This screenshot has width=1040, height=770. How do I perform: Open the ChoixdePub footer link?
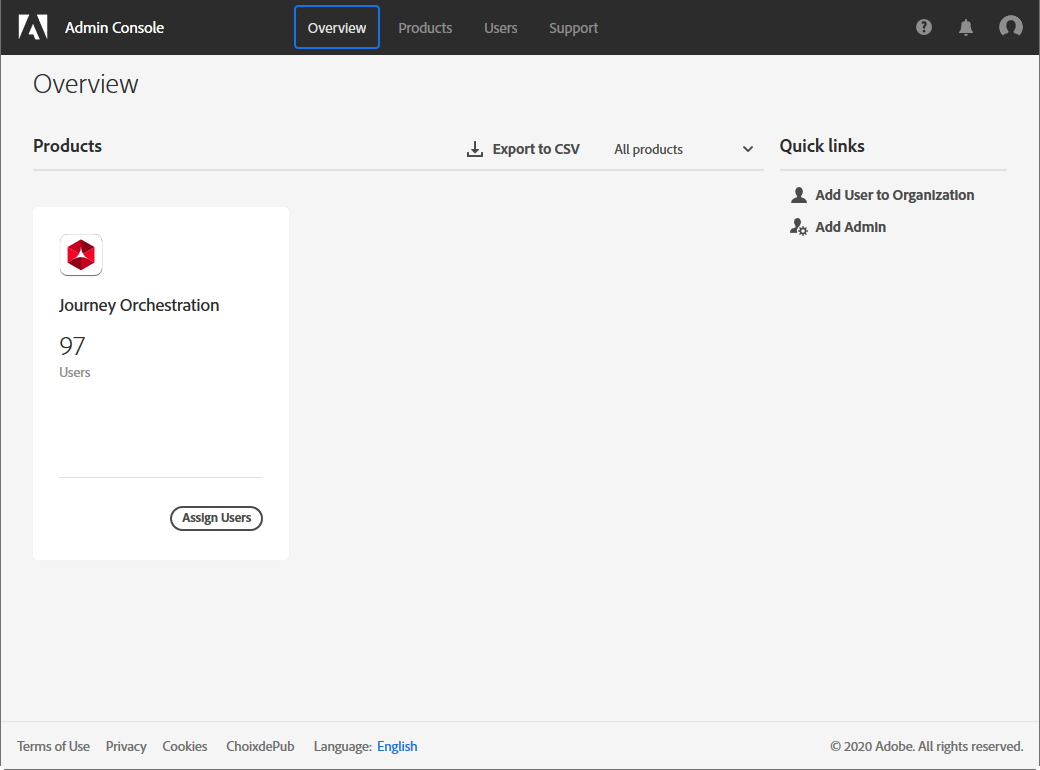[x=260, y=746]
